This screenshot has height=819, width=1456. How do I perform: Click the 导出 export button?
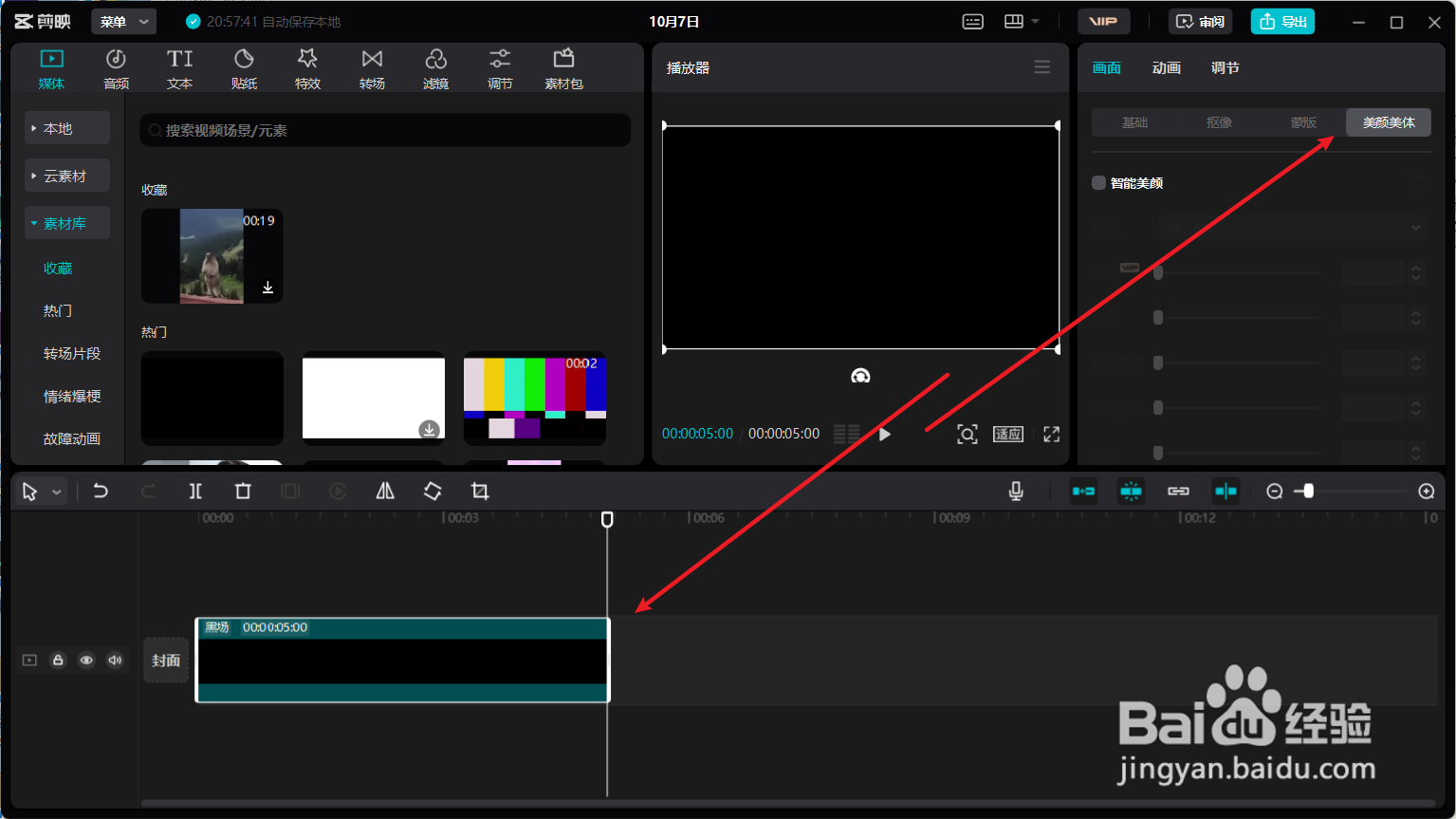pos(1282,21)
